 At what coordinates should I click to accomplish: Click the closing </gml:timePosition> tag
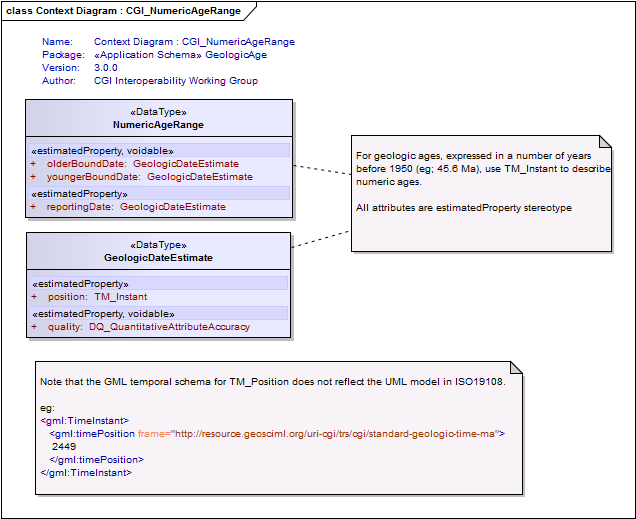point(97,459)
